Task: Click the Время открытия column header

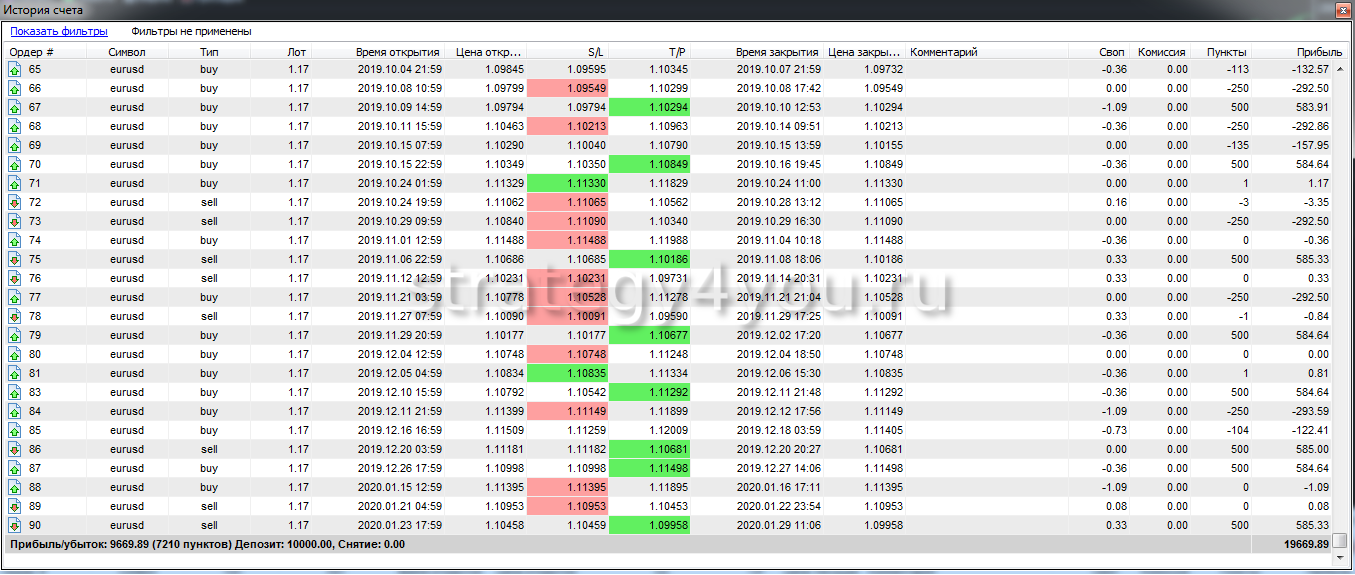Action: (397, 52)
